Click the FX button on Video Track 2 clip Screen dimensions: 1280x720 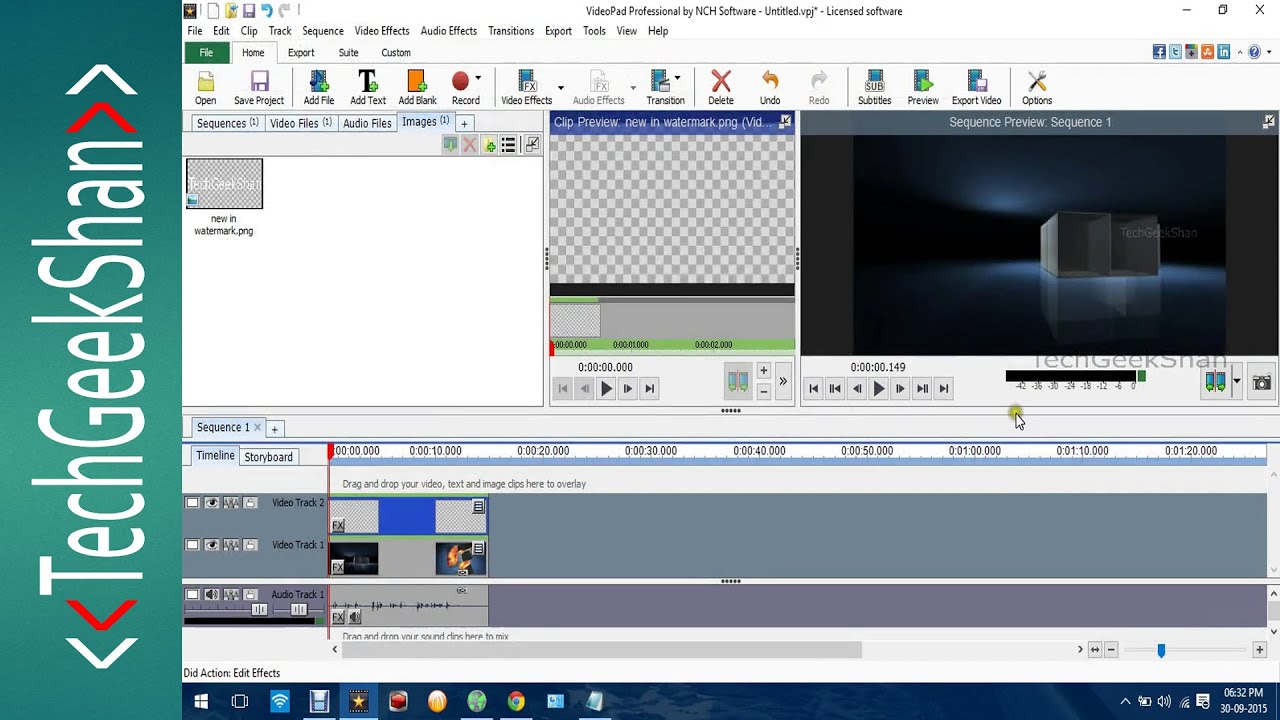(338, 526)
